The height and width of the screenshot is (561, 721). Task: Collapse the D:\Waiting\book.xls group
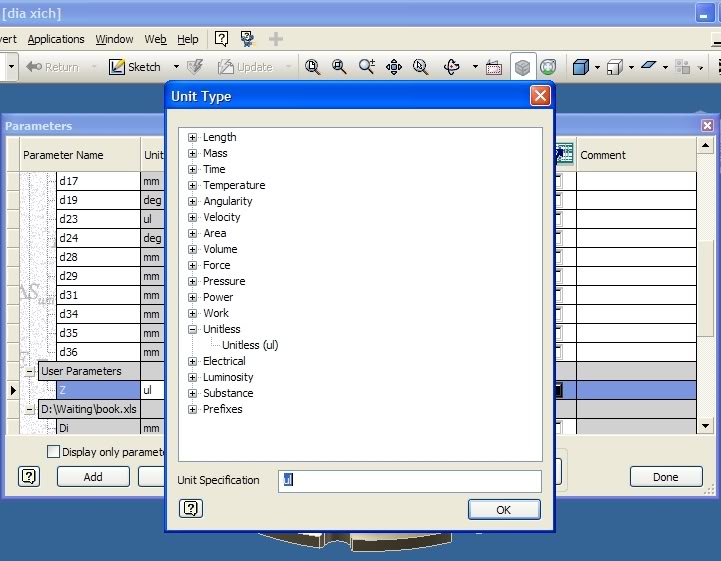tap(29, 409)
